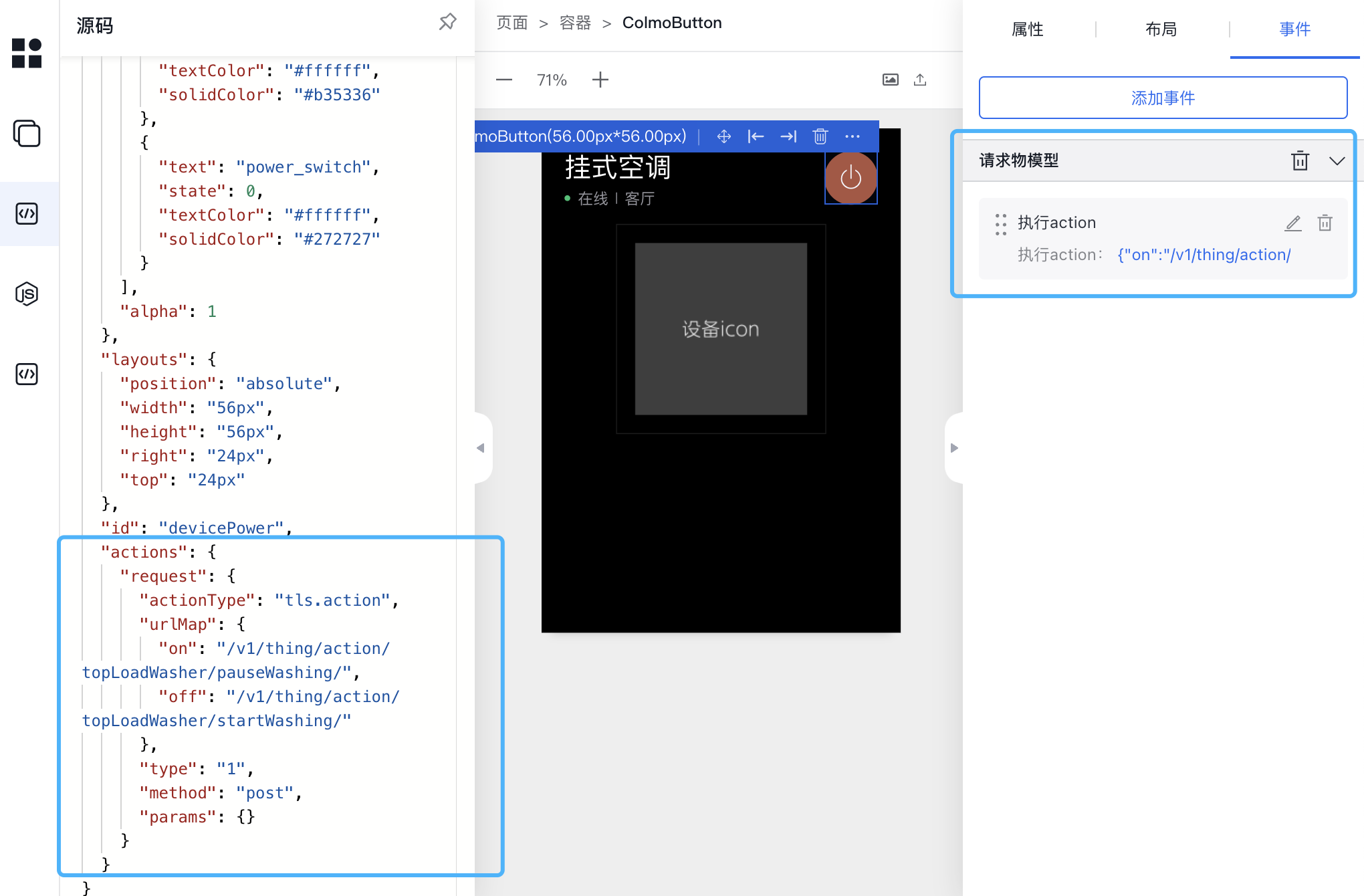Click the "solidColor": "#272727" line
This screenshot has height=896, width=1364.
click(269, 239)
